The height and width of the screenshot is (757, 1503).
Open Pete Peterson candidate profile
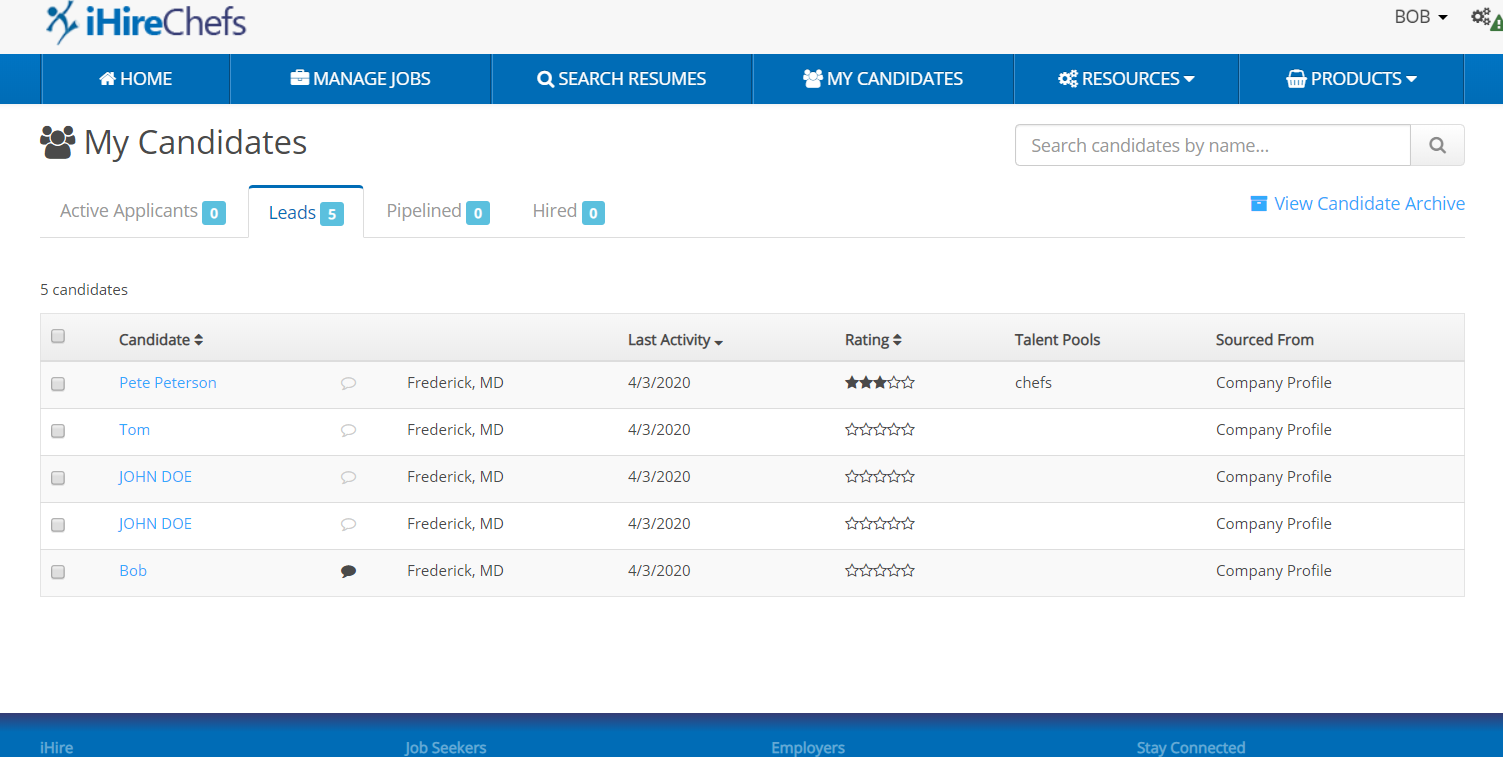click(167, 383)
